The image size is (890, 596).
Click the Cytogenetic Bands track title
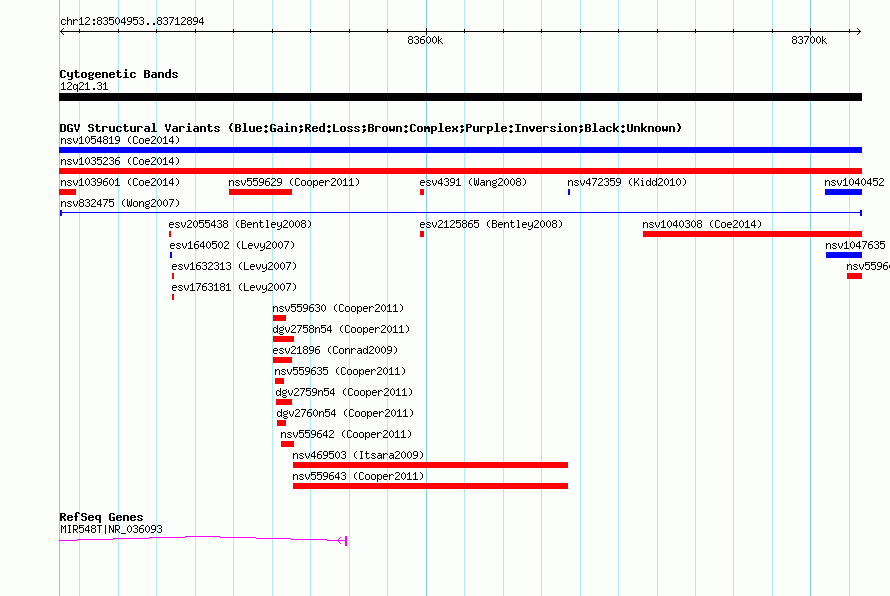(x=119, y=74)
